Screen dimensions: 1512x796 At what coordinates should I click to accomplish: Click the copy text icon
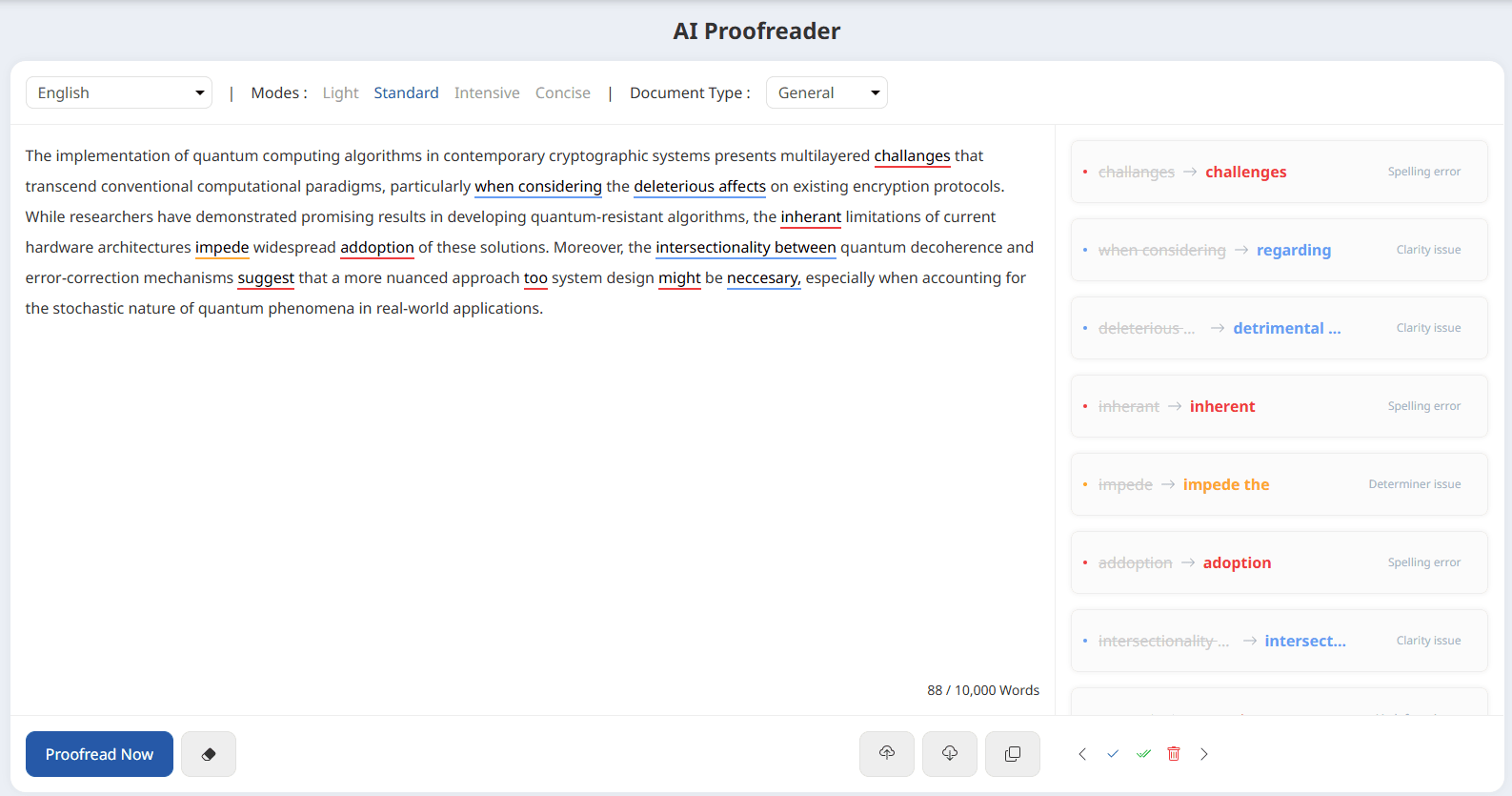tap(1013, 754)
